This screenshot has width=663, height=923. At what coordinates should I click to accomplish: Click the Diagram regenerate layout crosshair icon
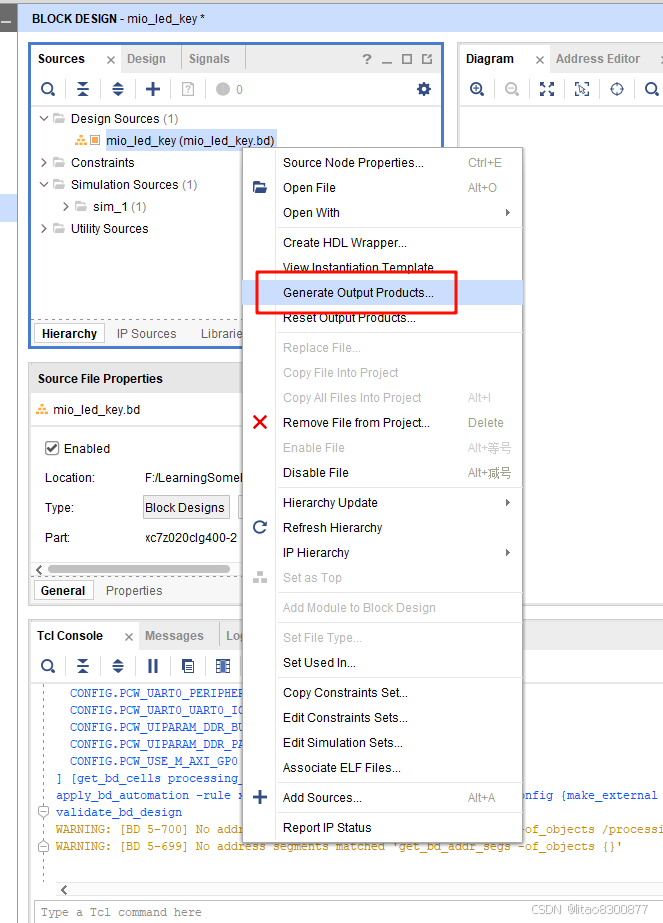tap(616, 89)
